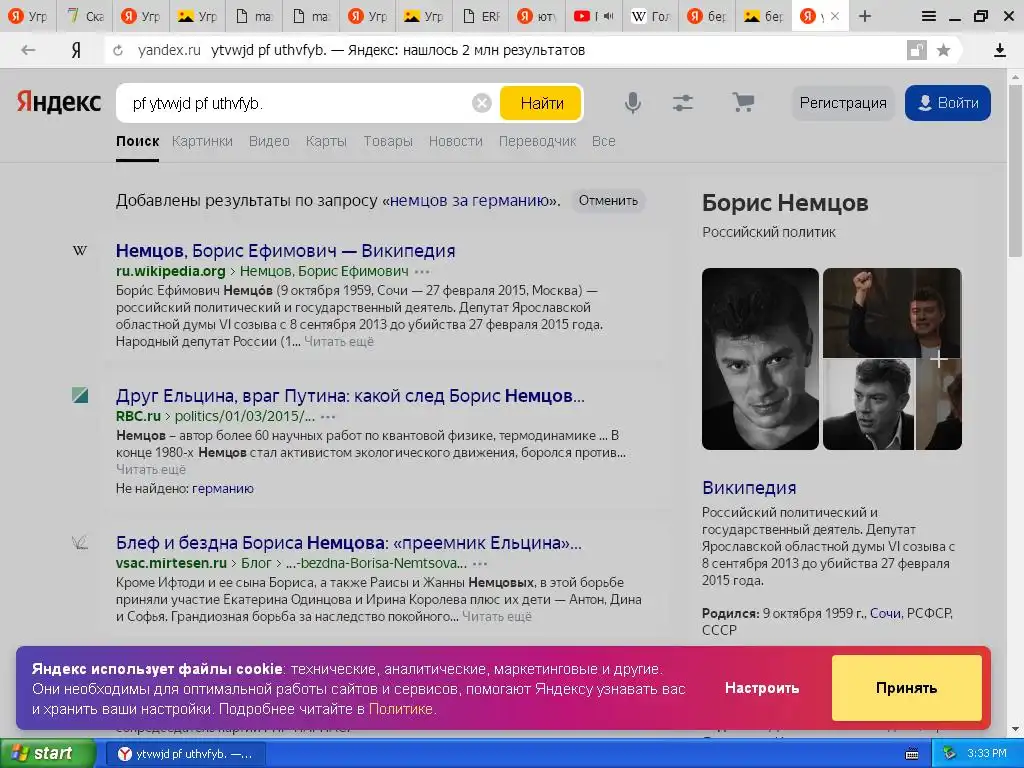Open more options dots for vsac.mirtesen.ru result
Image resolution: width=1024 pixels, height=768 pixels.
pyautogui.click(x=480, y=564)
